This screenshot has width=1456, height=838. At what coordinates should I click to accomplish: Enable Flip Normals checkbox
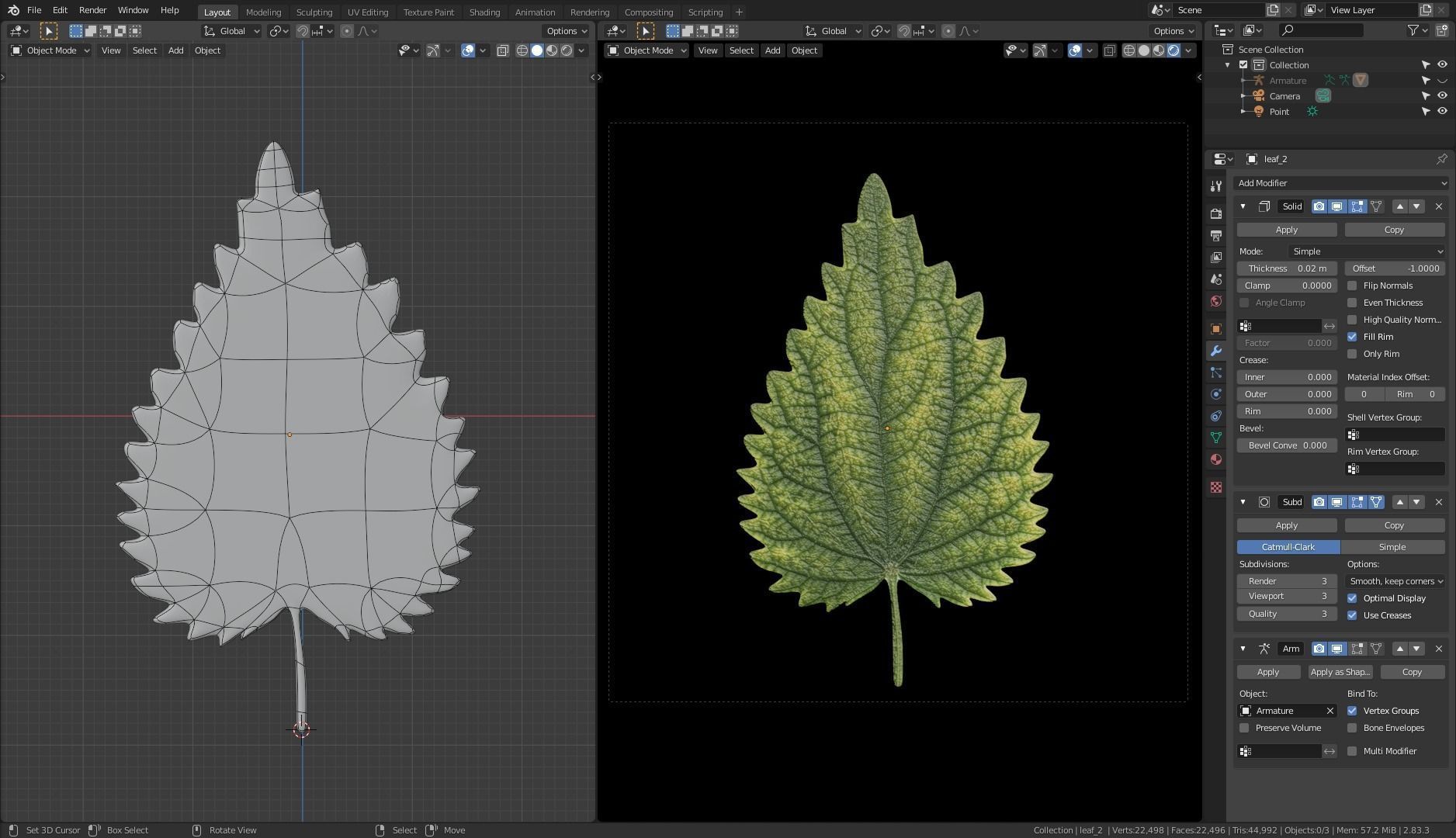point(1352,286)
